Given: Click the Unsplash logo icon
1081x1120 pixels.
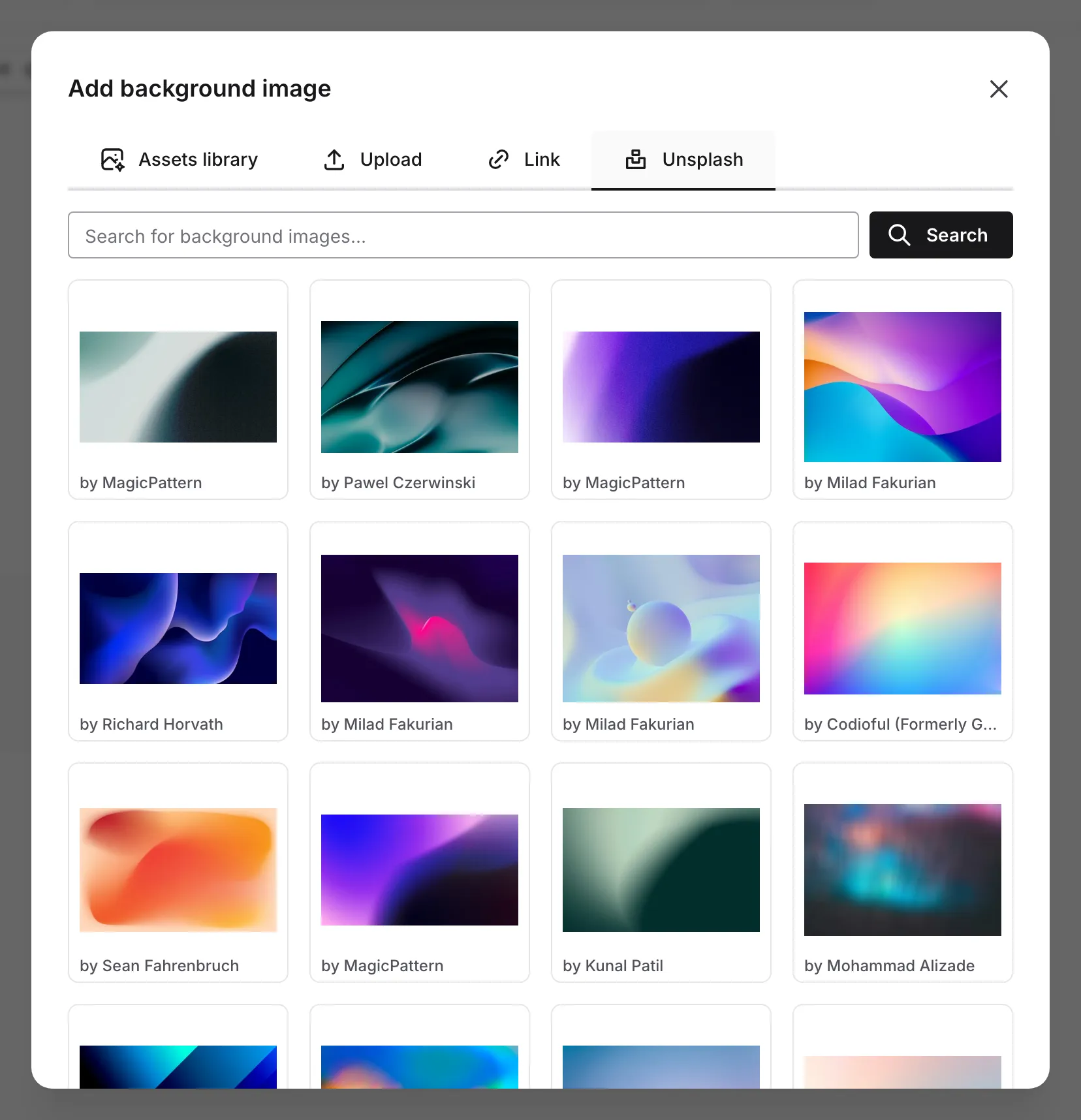Looking at the screenshot, I should click(636, 159).
